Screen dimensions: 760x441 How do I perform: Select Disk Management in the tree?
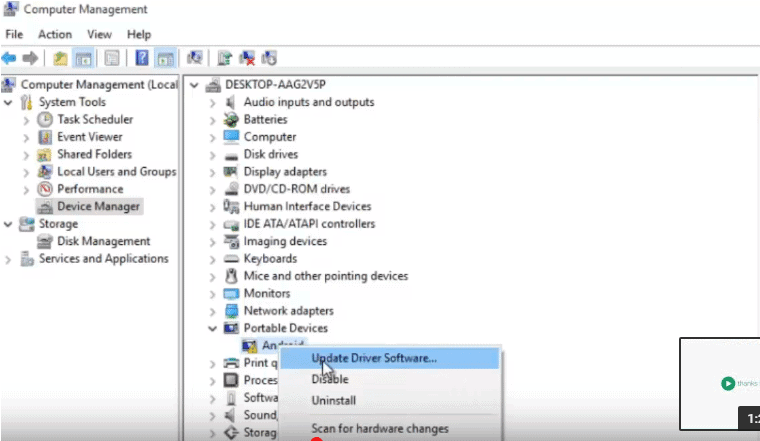point(103,241)
